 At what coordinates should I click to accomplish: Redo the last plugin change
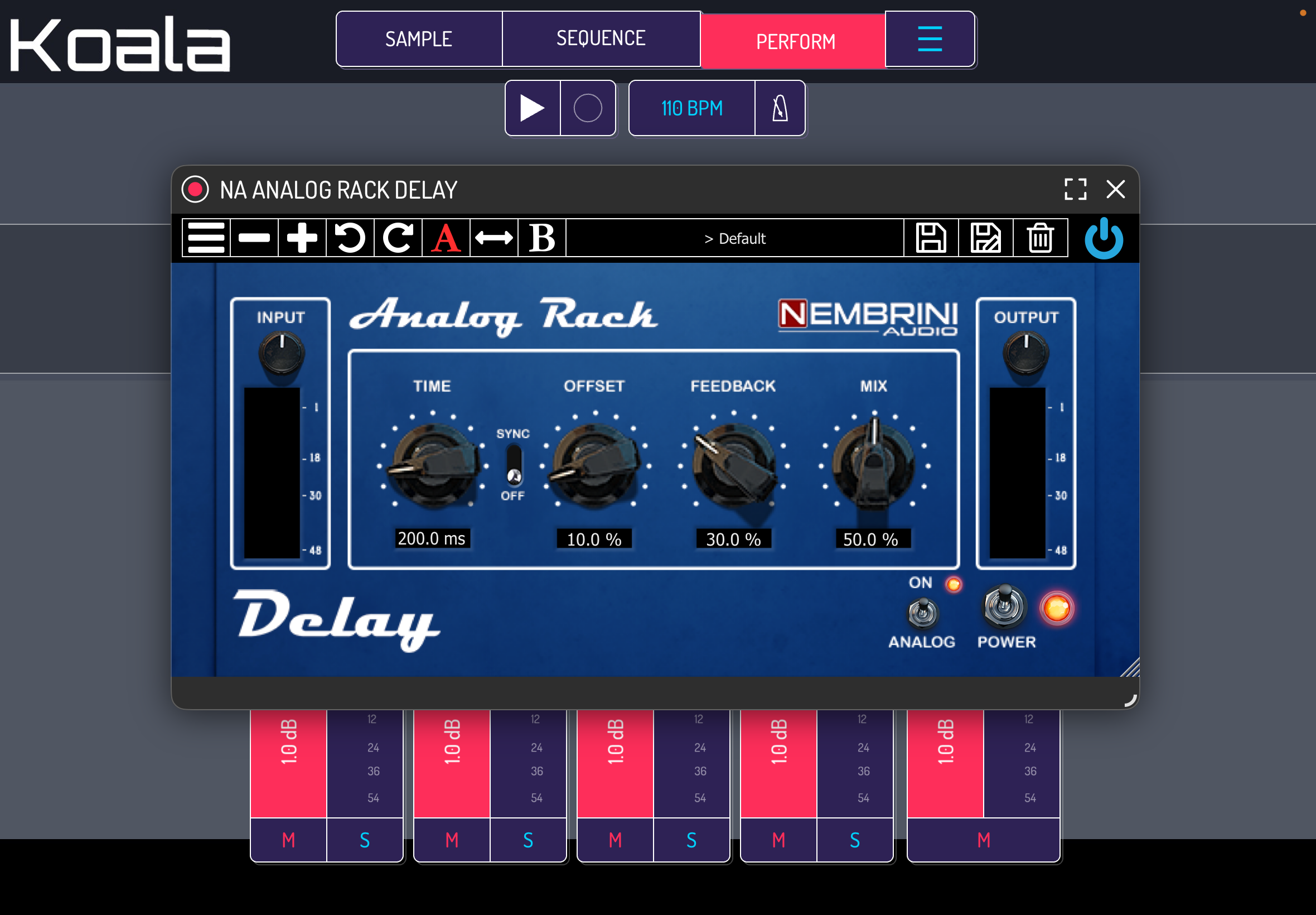[398, 238]
